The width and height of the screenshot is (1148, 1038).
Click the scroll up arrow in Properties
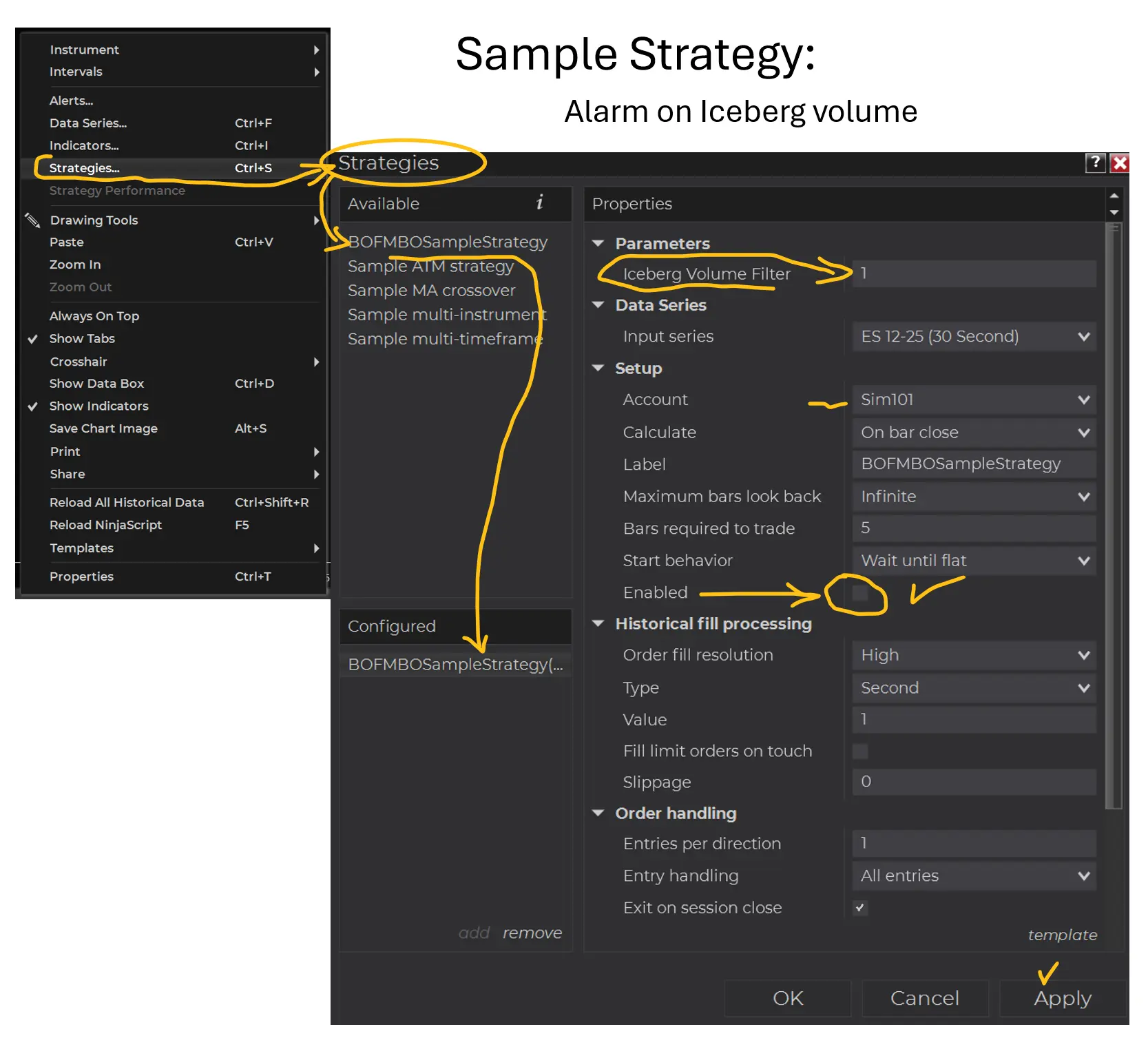[x=1114, y=196]
